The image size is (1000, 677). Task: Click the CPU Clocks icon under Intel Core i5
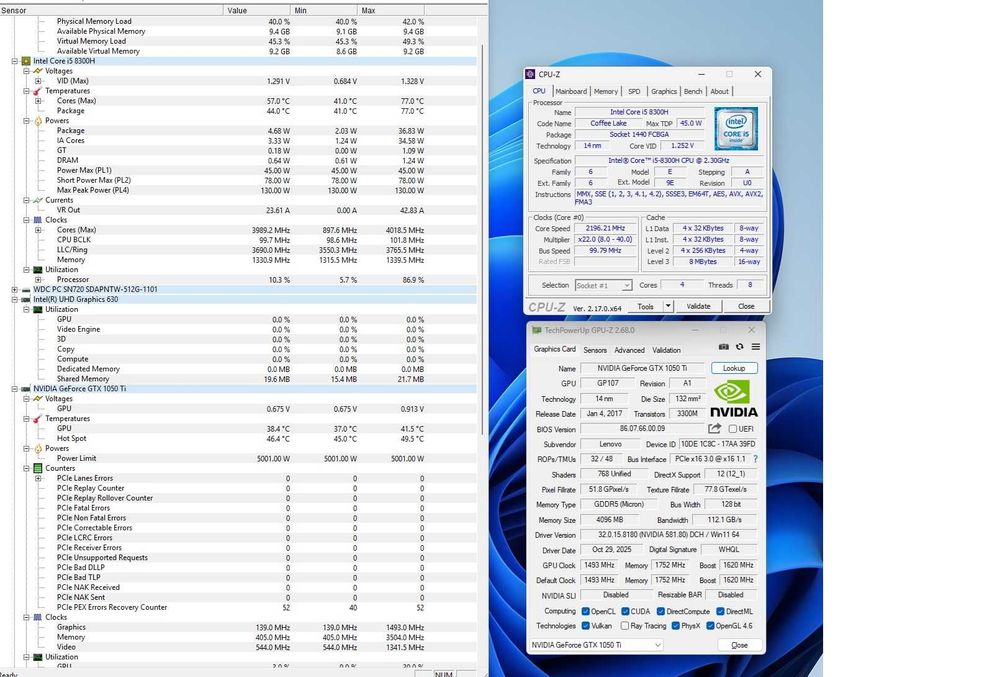click(x=38, y=220)
